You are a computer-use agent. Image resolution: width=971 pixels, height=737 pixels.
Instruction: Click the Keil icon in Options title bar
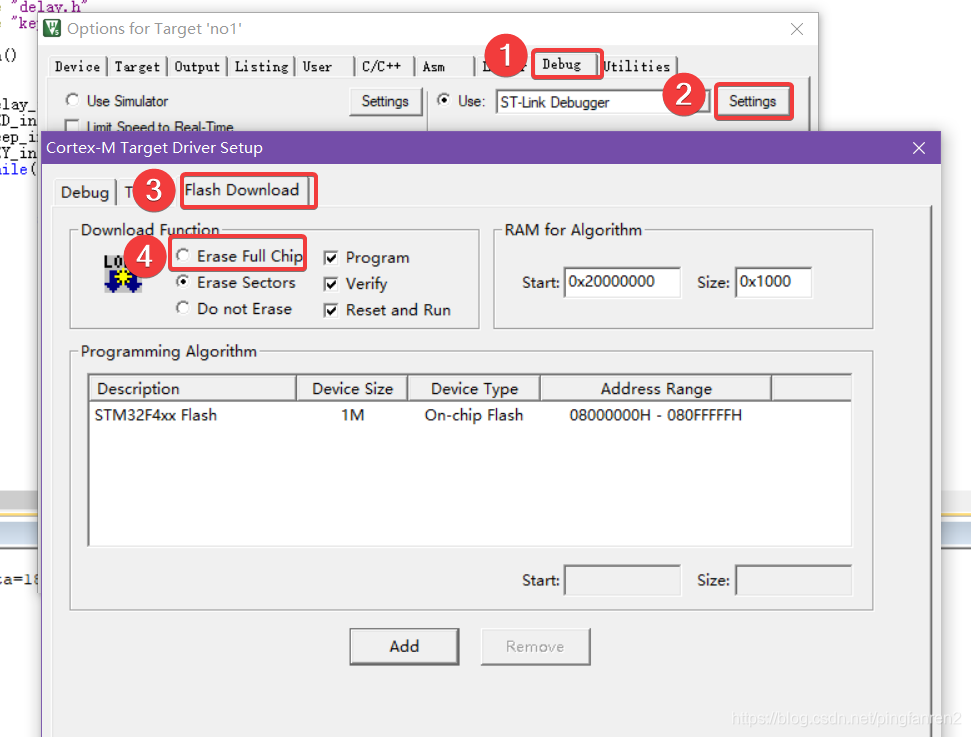coord(52,28)
